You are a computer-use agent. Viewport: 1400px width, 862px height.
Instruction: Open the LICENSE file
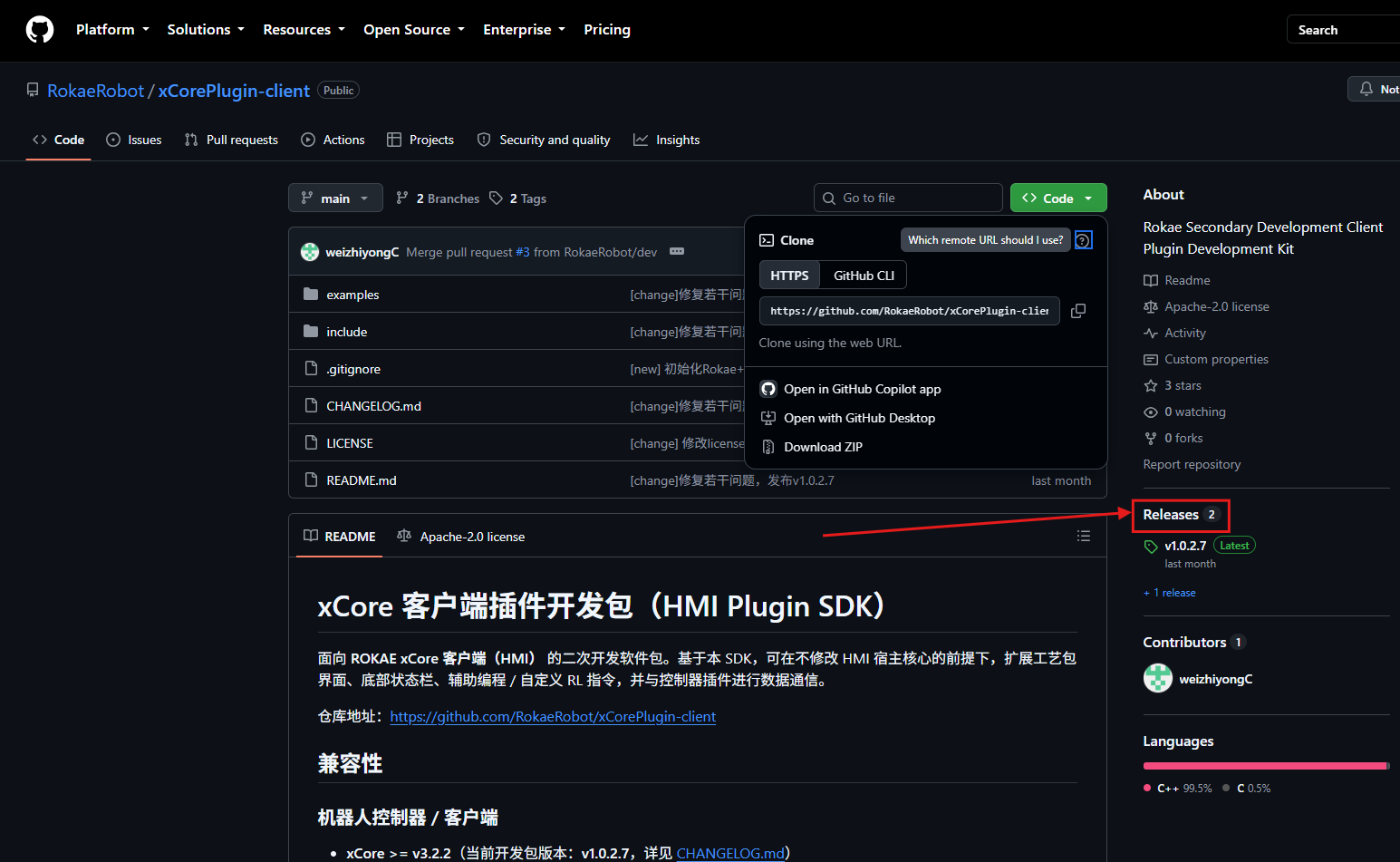point(350,443)
